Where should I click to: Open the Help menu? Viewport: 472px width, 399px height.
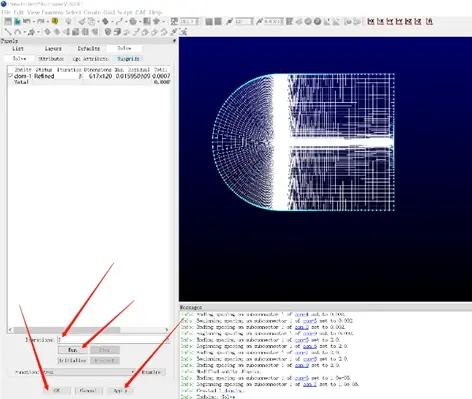pyautogui.click(x=155, y=12)
